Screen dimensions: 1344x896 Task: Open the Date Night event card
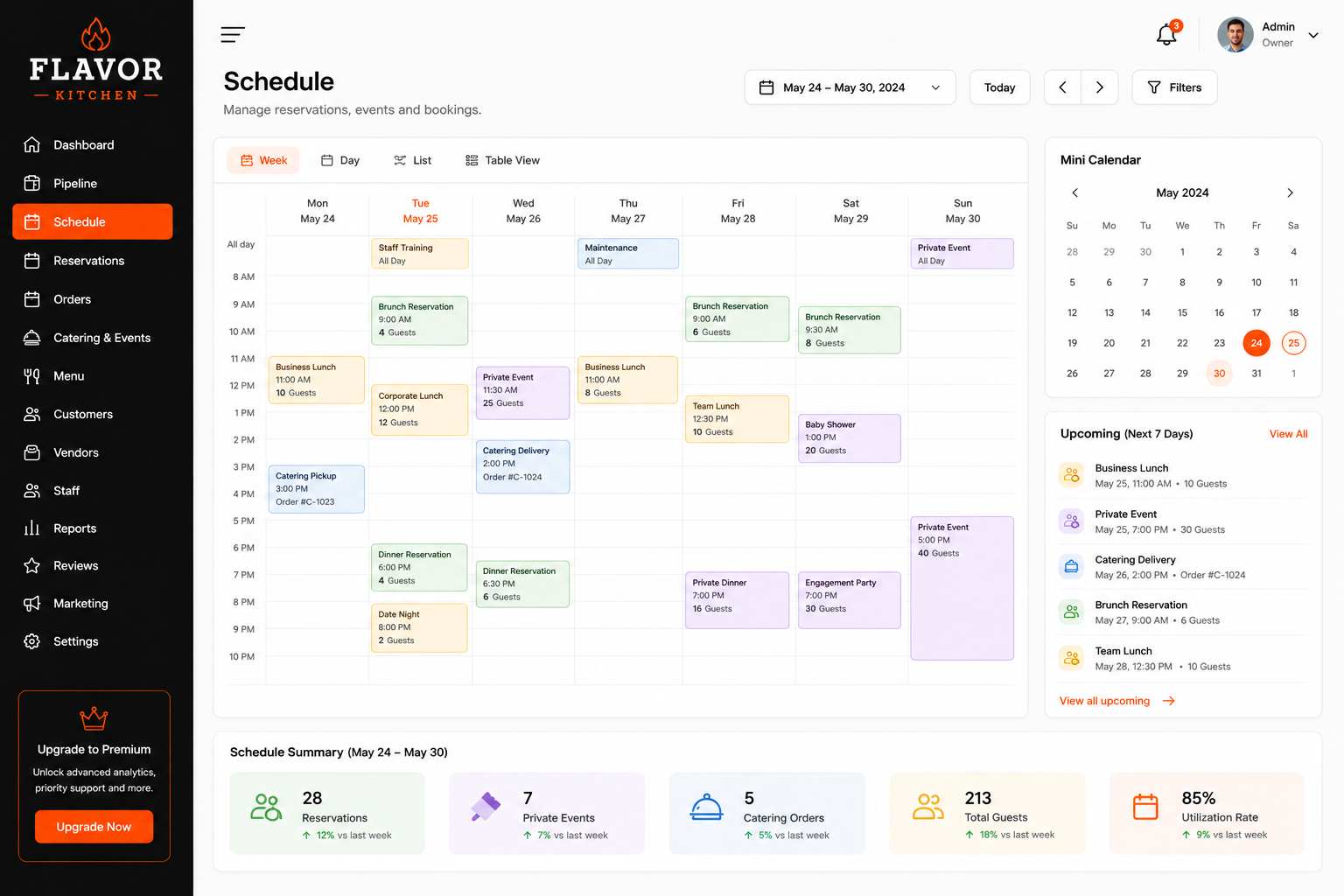pos(419,627)
